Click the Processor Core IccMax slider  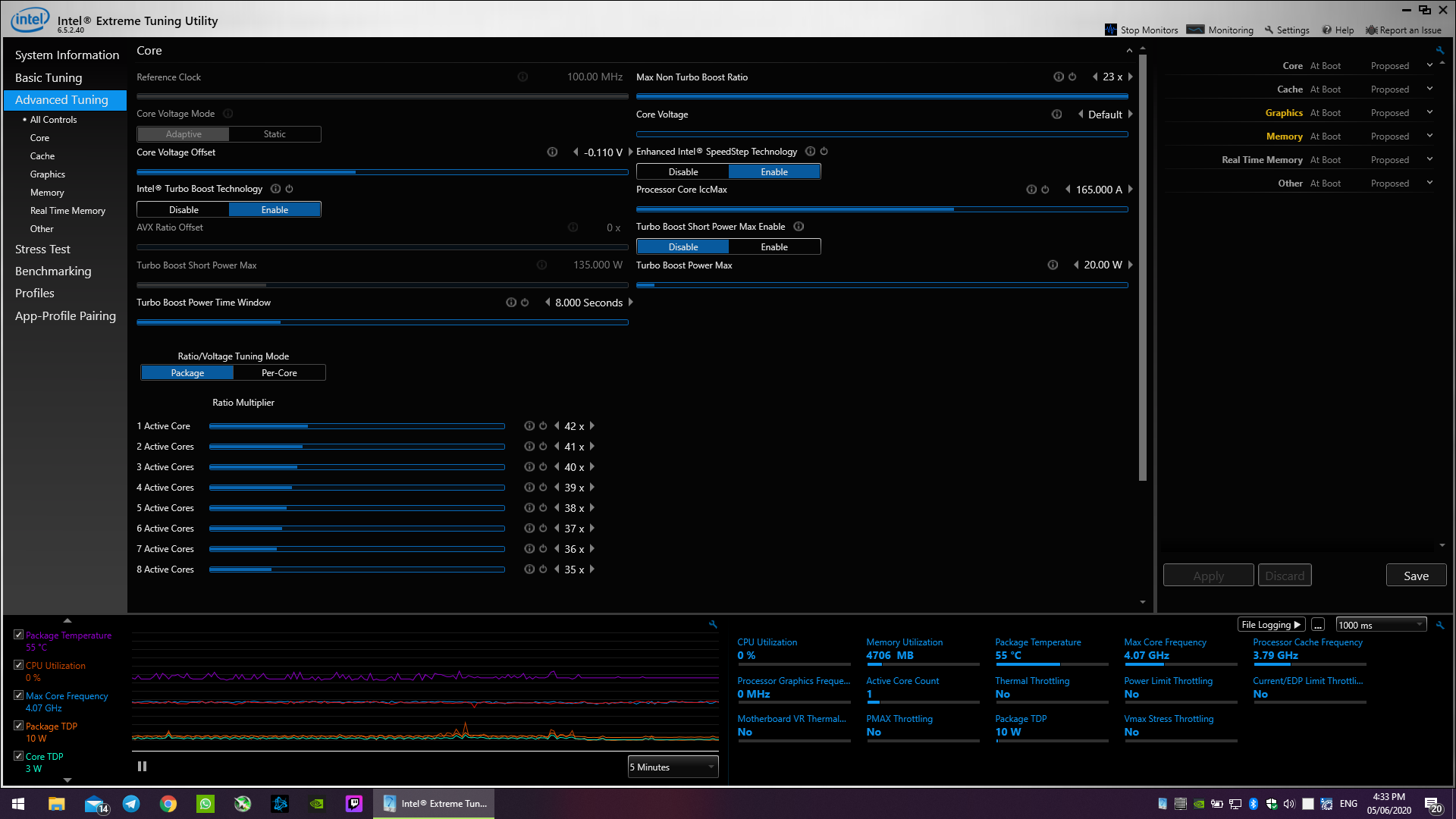coord(882,209)
